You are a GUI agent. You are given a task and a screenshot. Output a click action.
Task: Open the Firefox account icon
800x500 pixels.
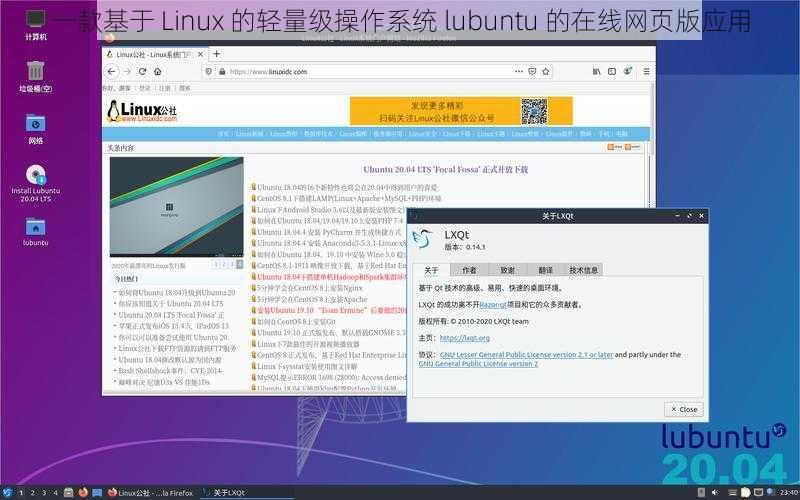[628, 71]
